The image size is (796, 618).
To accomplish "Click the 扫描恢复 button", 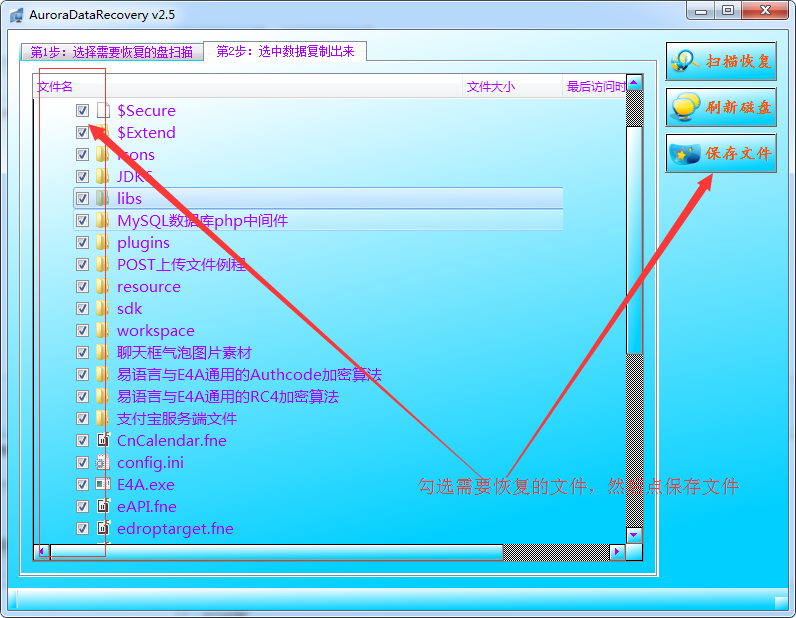I will (721, 61).
